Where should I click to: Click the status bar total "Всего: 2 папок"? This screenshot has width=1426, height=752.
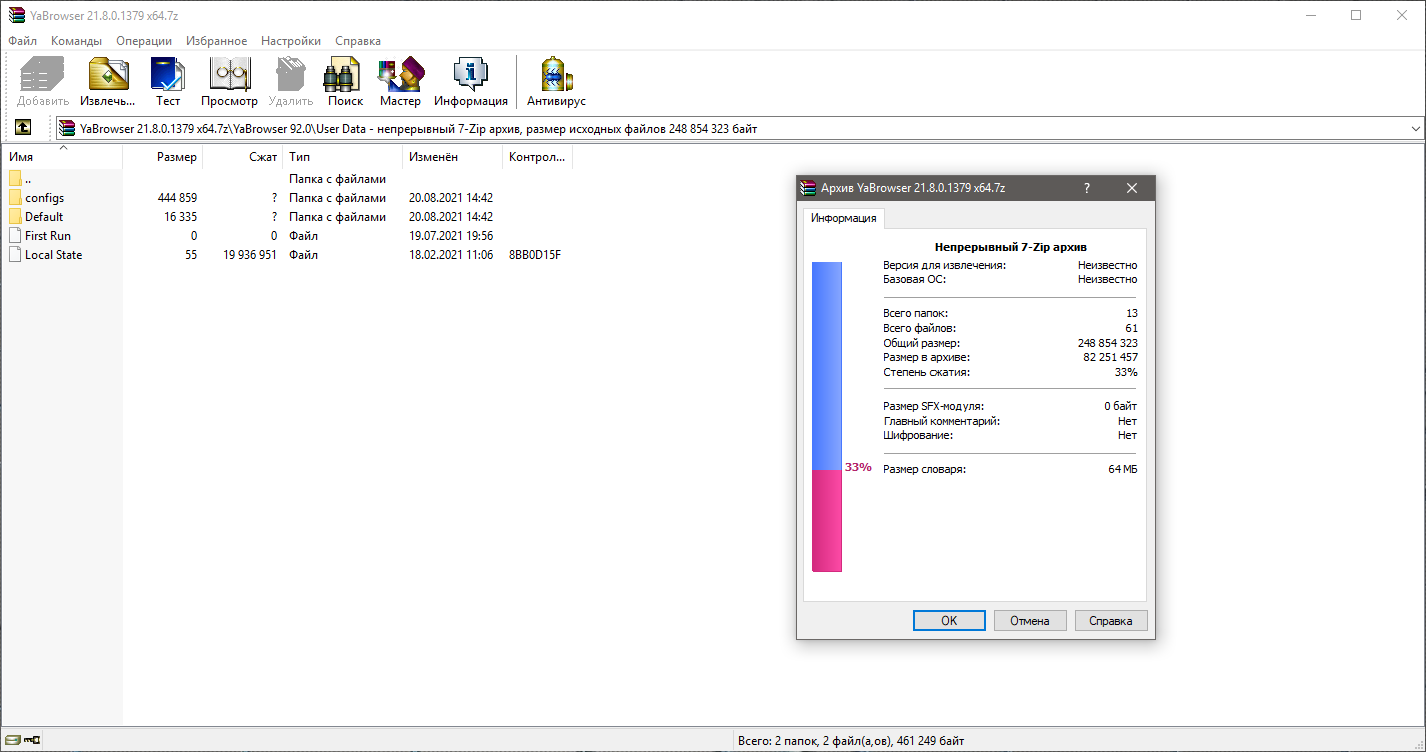(781, 741)
